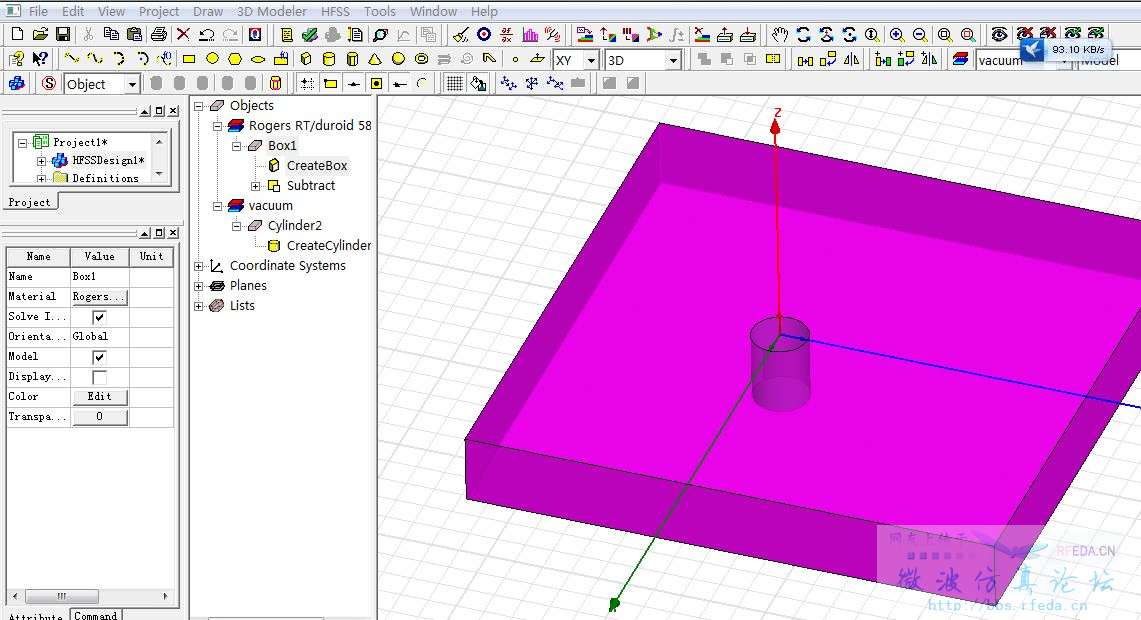Click the Validate green checkmark icon
Image resolution: width=1141 pixels, height=620 pixels.
pyautogui.click(x=309, y=34)
